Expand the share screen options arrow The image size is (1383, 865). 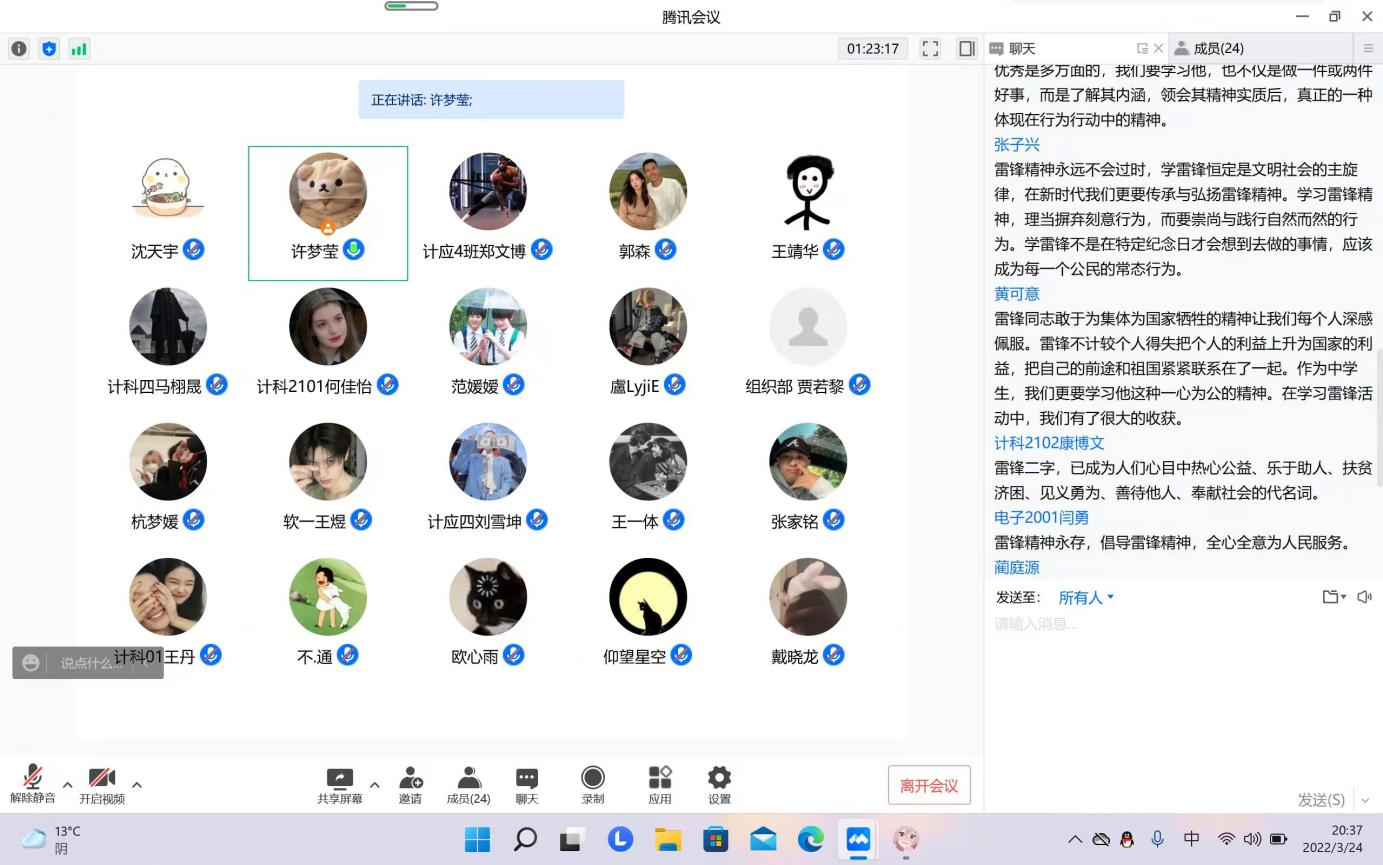click(375, 785)
